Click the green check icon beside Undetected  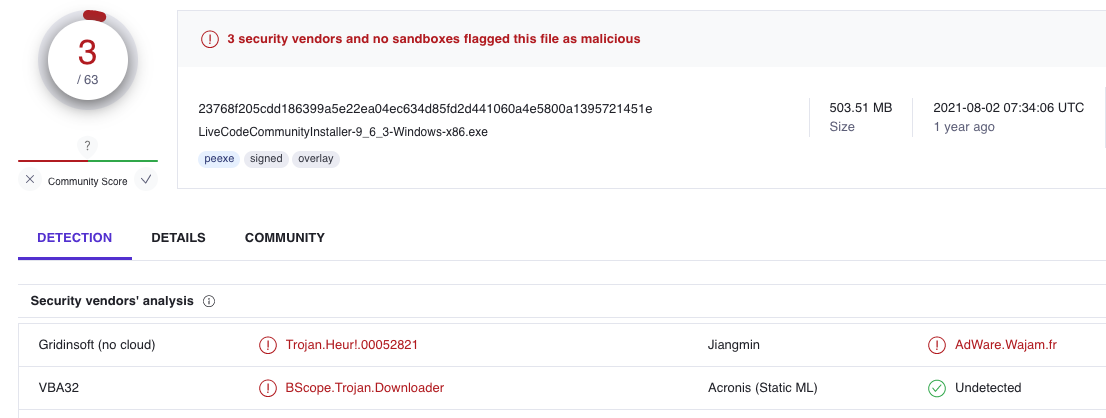pos(937,388)
